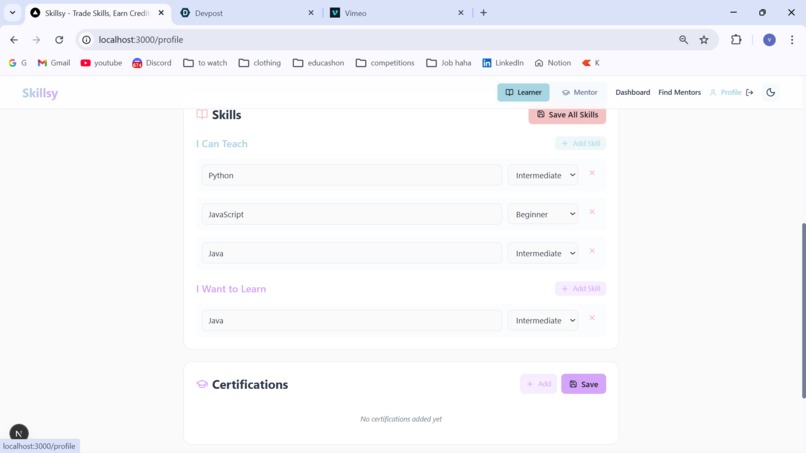Screen dimensions: 806x453
Task: Click the logout icon beside Profile
Action: pos(749,93)
